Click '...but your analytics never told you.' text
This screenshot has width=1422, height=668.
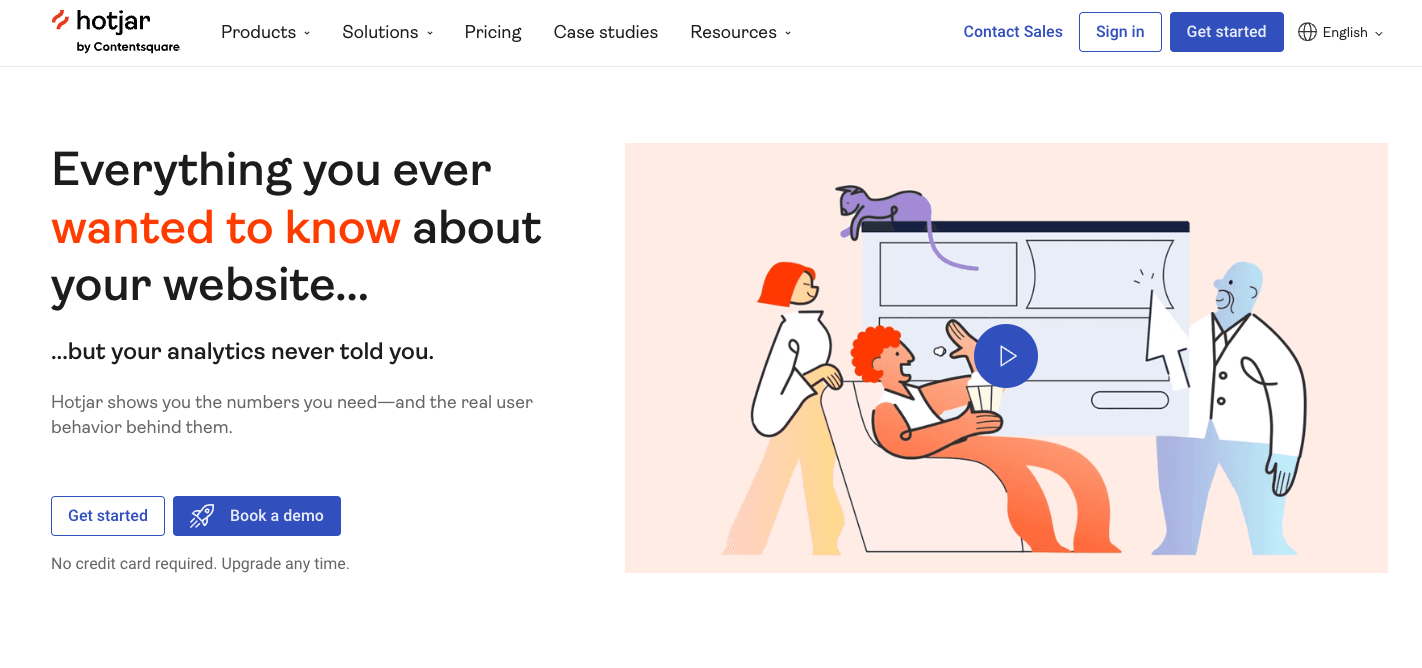[243, 352]
